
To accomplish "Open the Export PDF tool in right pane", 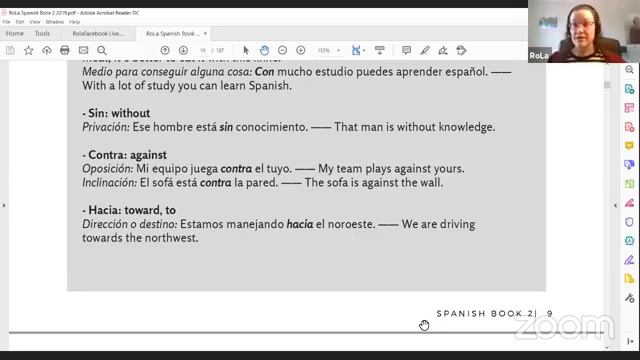I will pos(629,89).
